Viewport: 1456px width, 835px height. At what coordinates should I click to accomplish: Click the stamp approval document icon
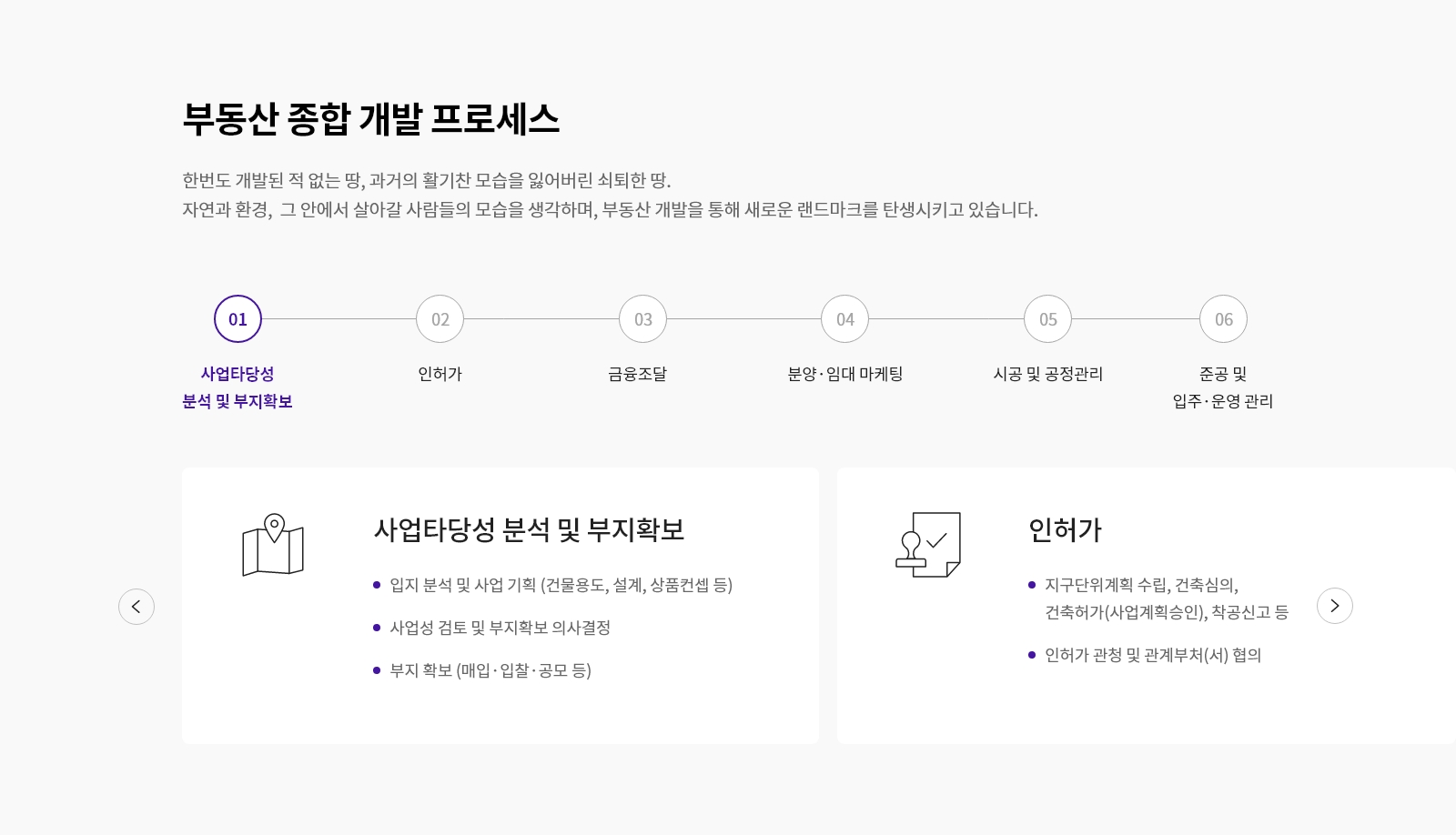[x=927, y=545]
